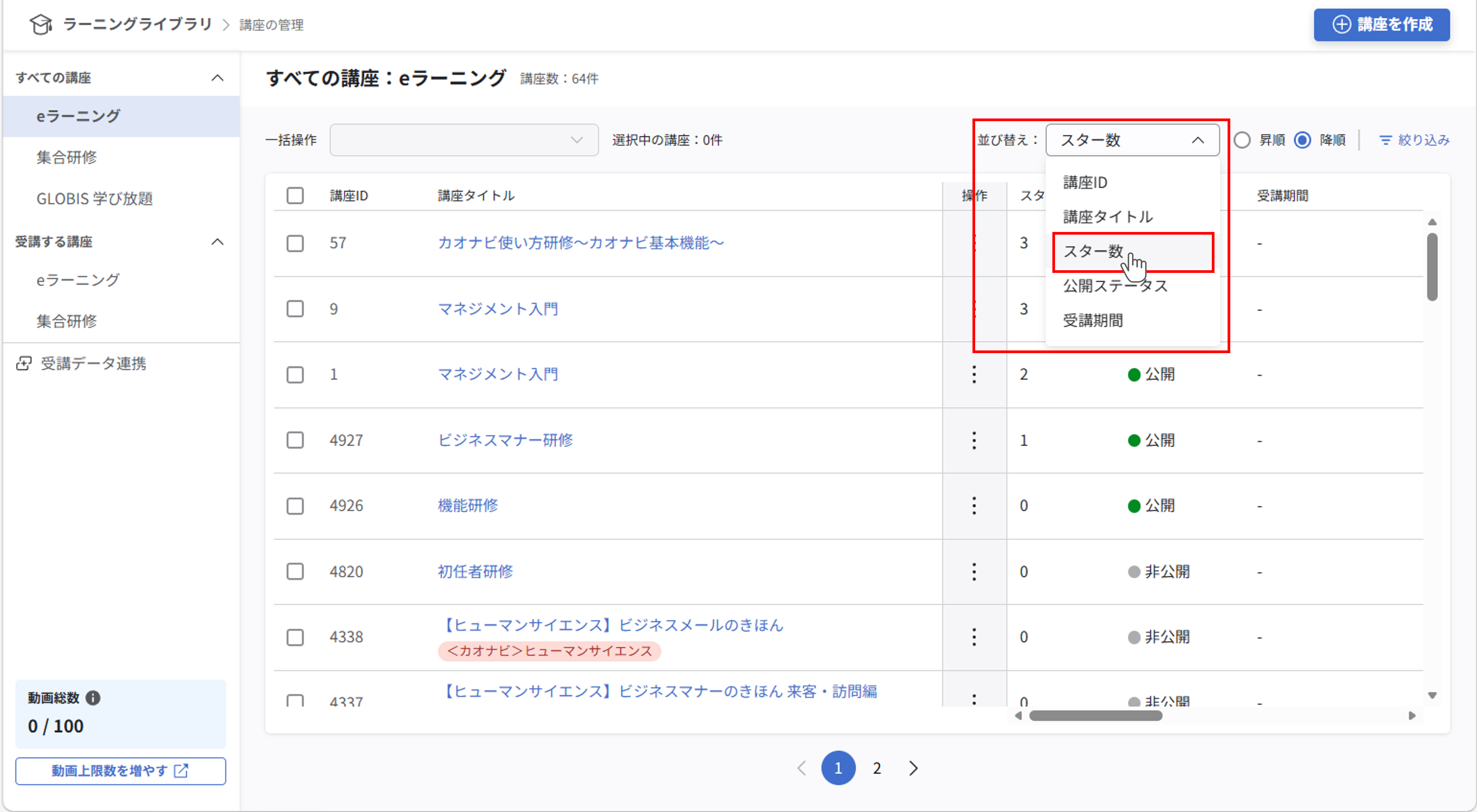The image size is (1477, 812).
Task: Check the box for course 4820
Action: coord(295,572)
